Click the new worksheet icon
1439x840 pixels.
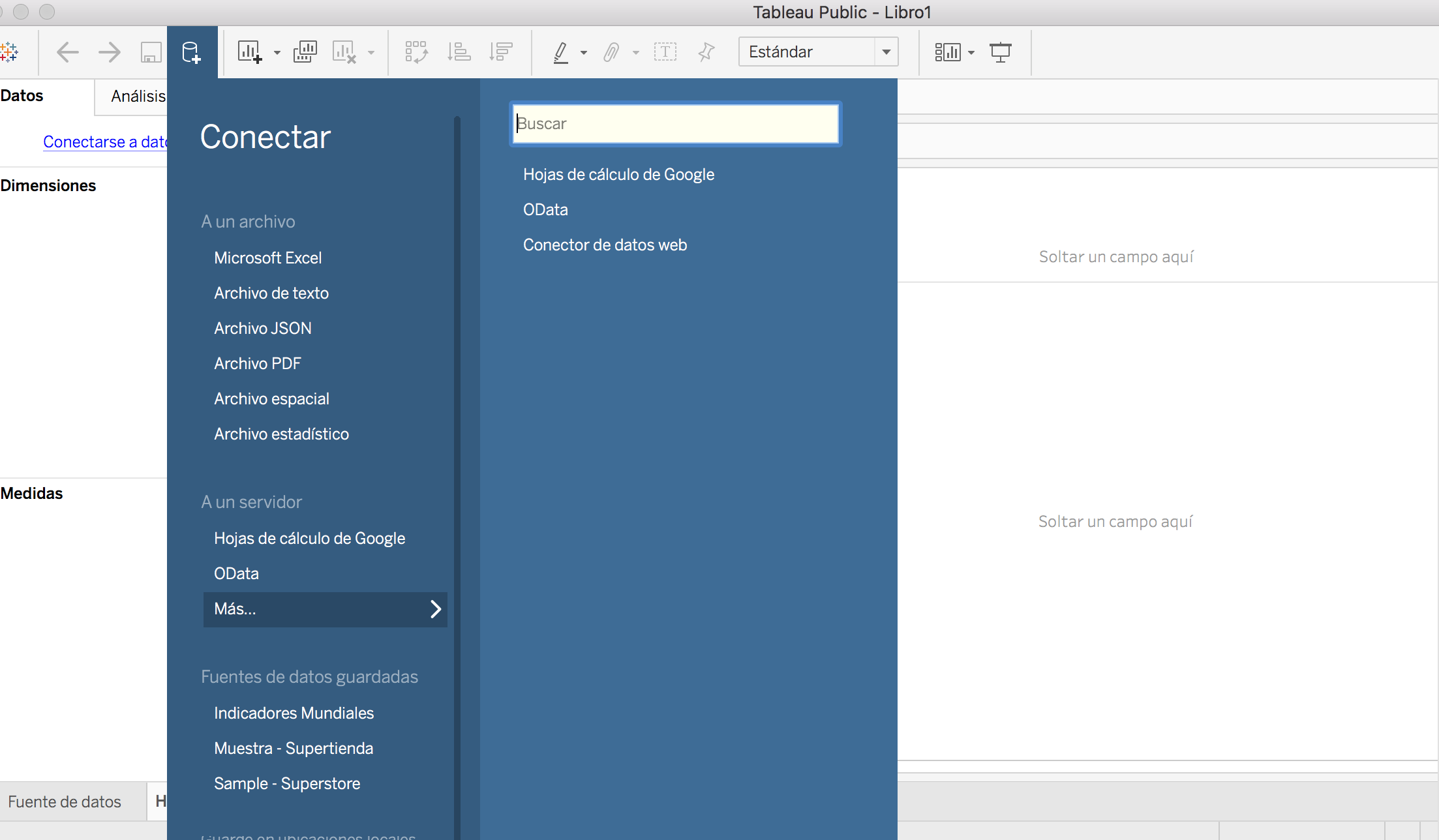point(249,52)
